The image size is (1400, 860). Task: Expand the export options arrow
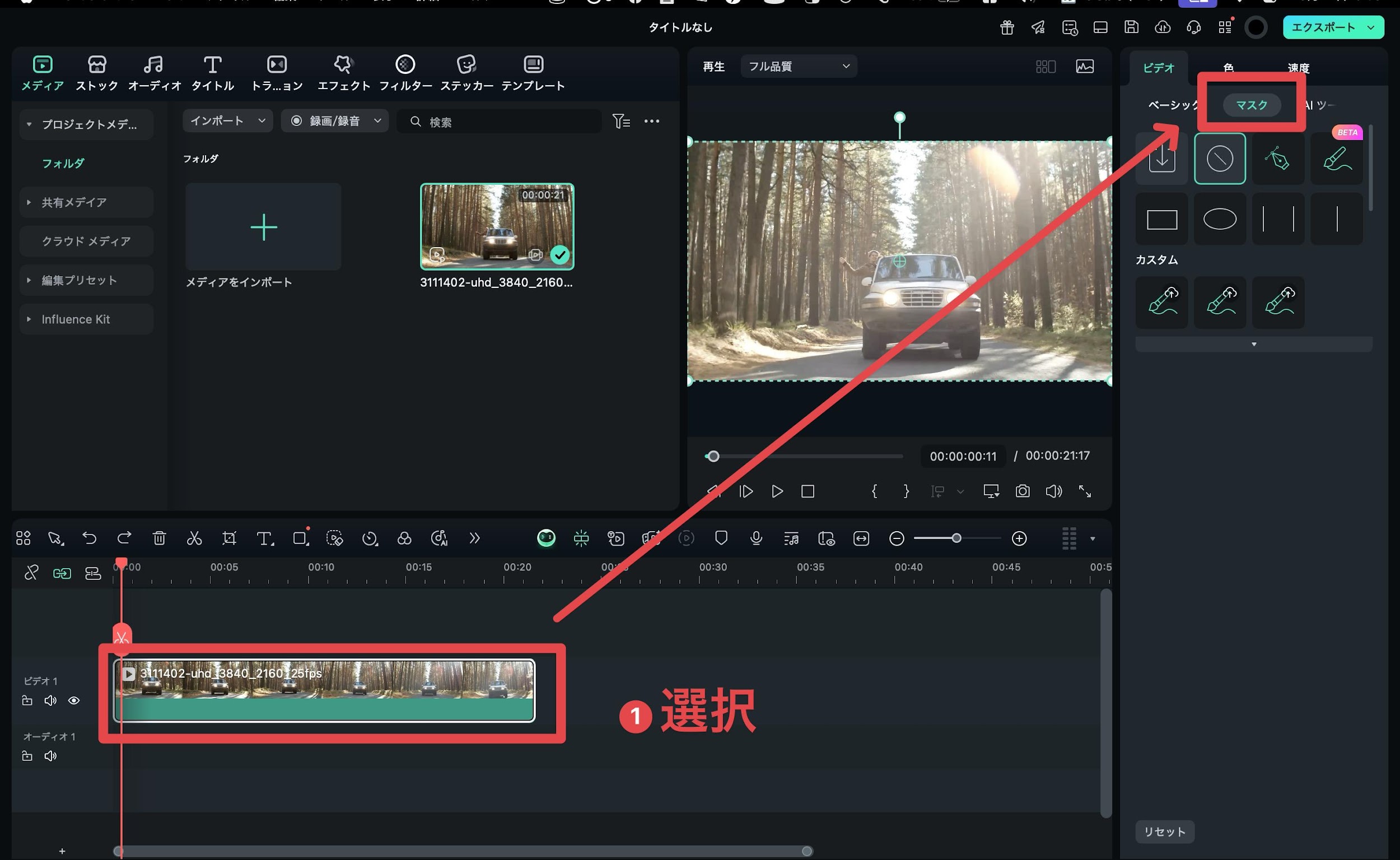(x=1370, y=27)
